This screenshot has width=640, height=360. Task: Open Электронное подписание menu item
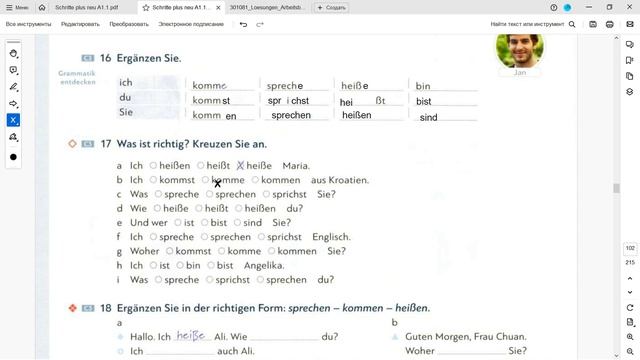191,24
